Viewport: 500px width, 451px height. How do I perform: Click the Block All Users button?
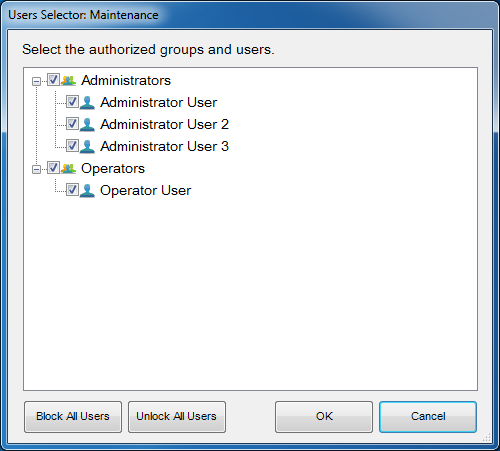tap(73, 417)
